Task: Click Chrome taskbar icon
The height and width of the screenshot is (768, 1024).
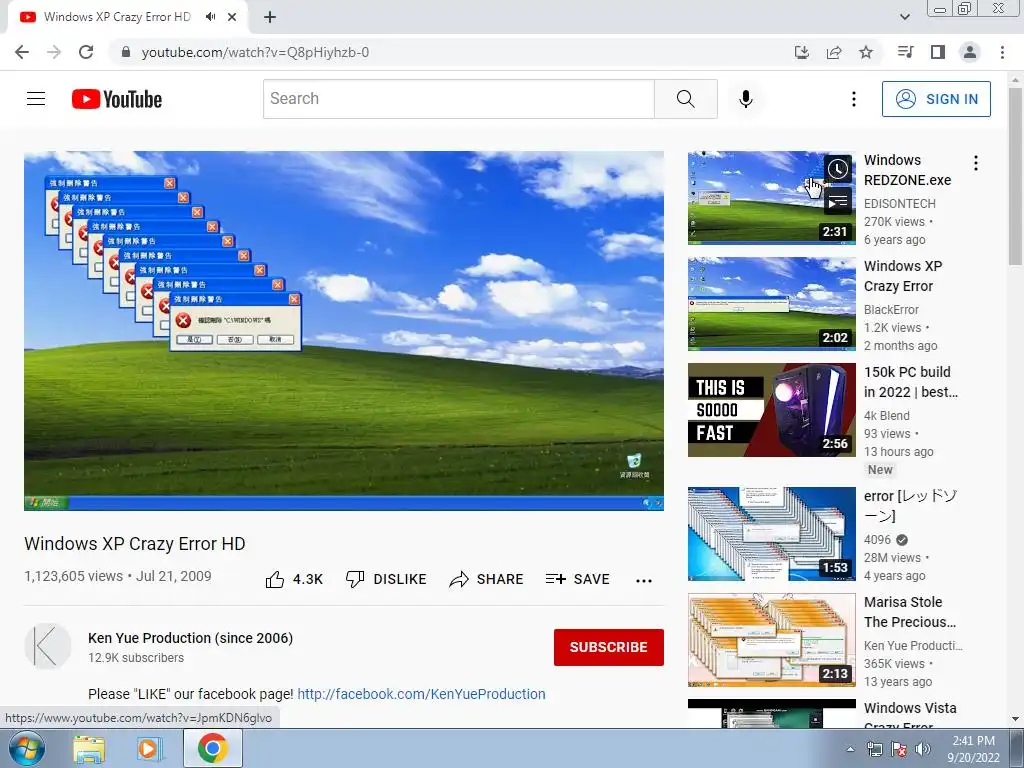Action: pos(213,748)
